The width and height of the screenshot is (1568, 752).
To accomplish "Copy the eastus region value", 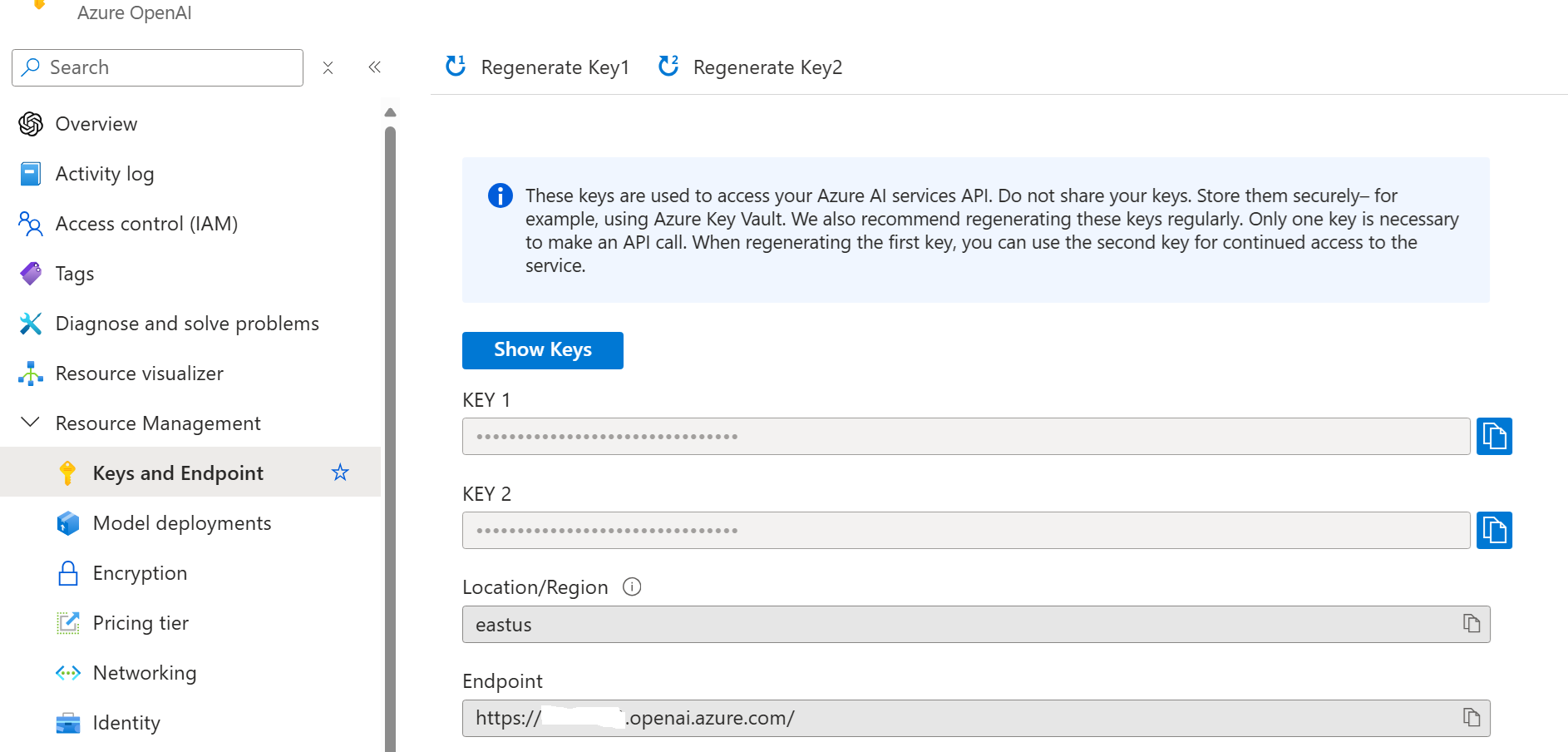I will point(1472,624).
